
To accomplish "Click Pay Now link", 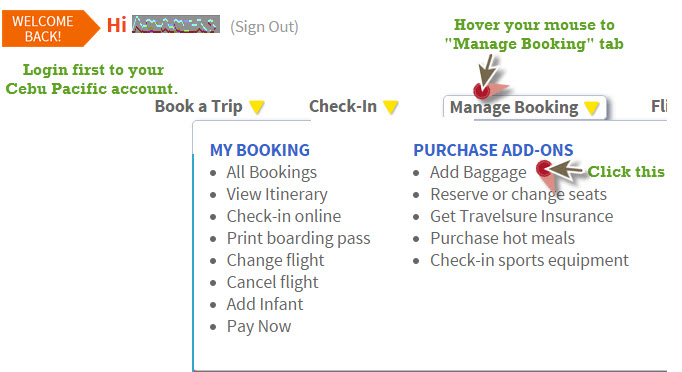I will click(259, 326).
